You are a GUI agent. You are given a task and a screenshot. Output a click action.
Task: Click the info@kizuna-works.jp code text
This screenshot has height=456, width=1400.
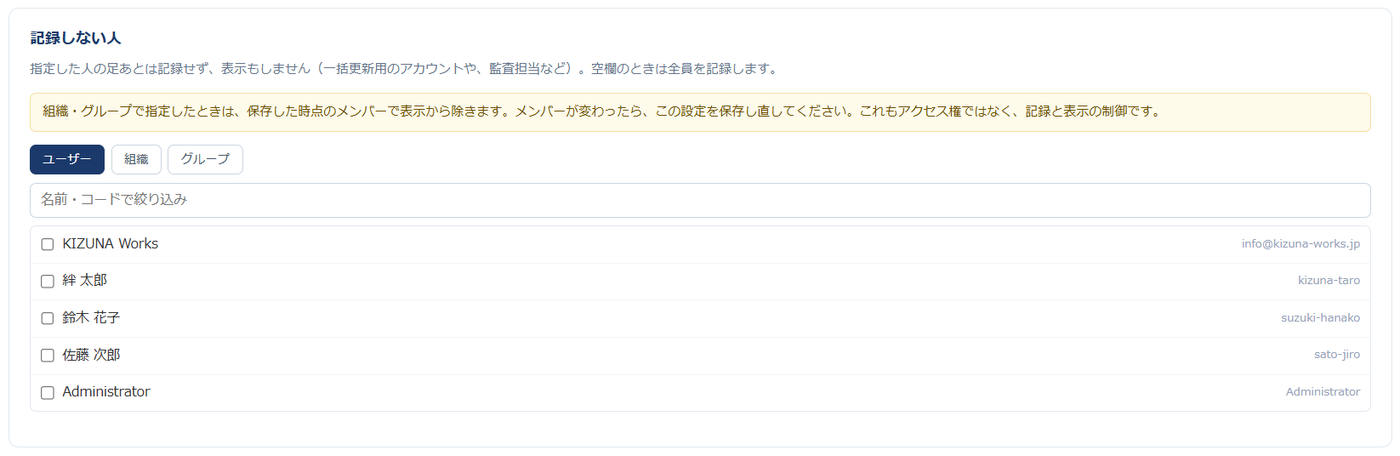(1301, 244)
